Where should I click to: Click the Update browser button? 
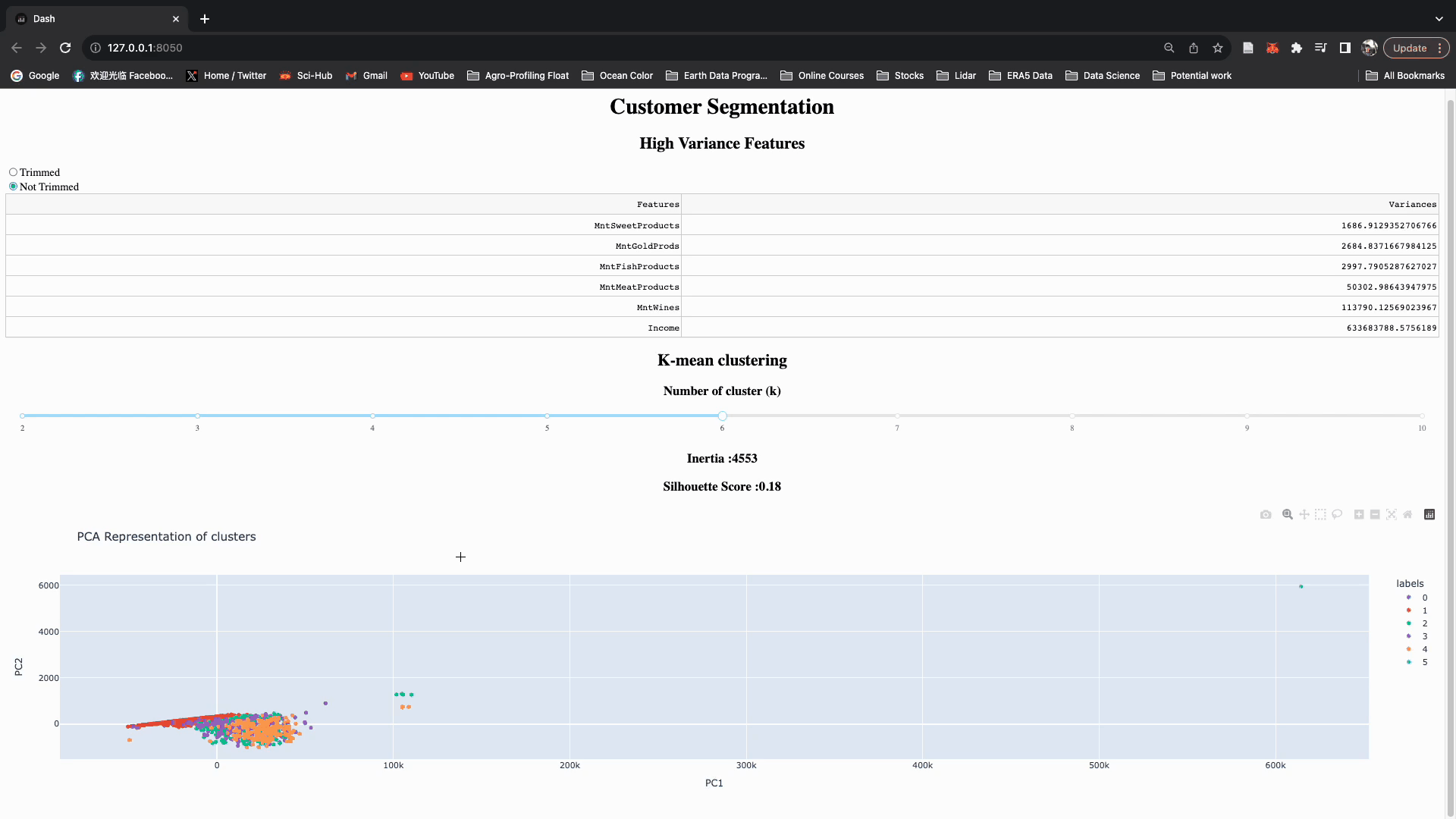click(1409, 48)
